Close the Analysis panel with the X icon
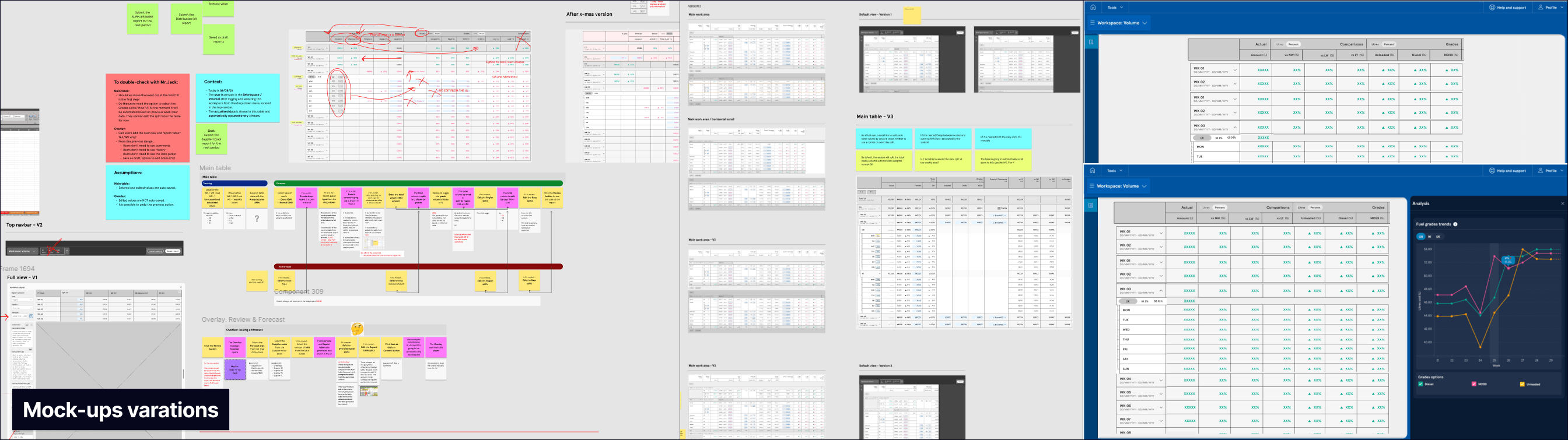The height and width of the screenshot is (440, 1568). (1562, 203)
